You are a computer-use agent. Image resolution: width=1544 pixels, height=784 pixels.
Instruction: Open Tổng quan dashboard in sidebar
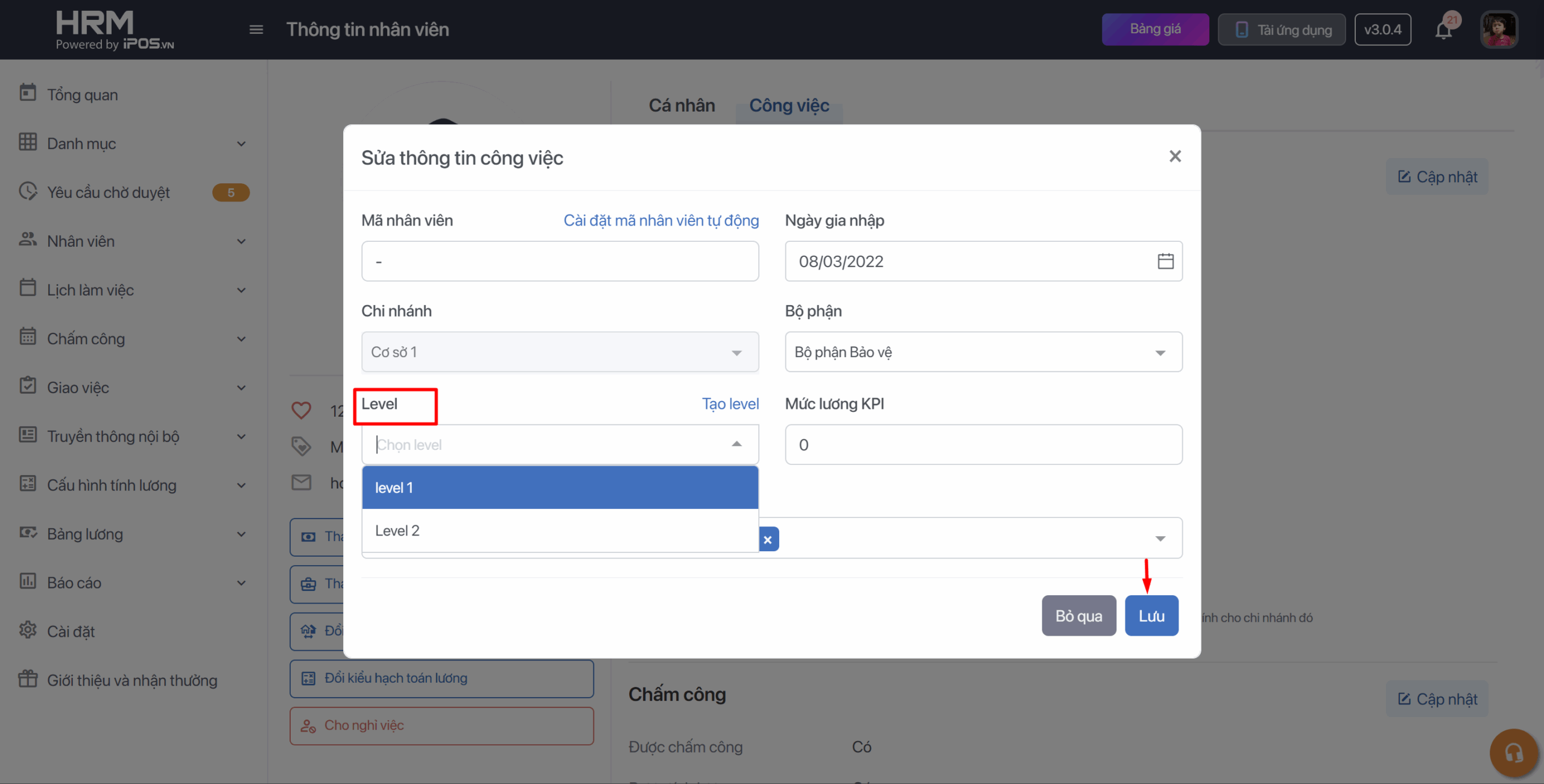click(83, 95)
